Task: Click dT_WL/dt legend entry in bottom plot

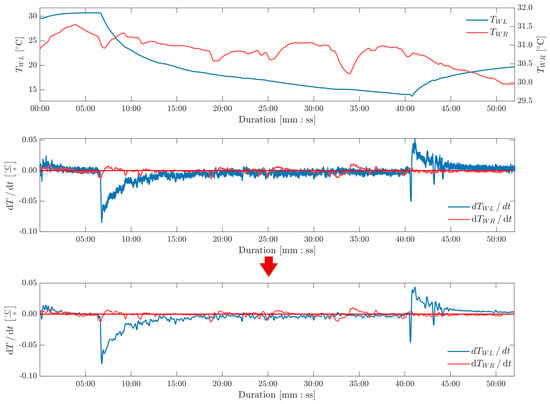Action: tap(479, 351)
